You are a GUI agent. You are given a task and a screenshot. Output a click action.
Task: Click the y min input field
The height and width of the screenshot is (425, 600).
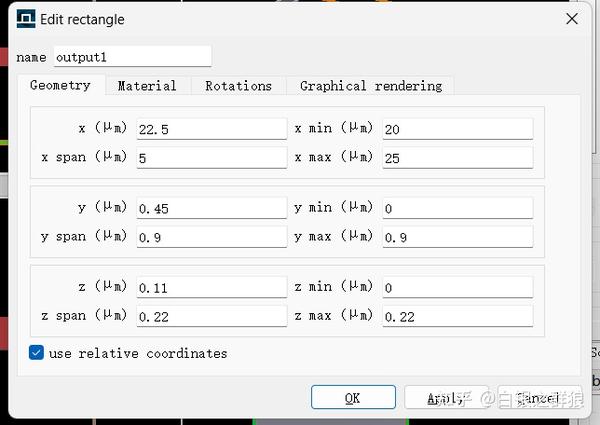tap(457, 208)
